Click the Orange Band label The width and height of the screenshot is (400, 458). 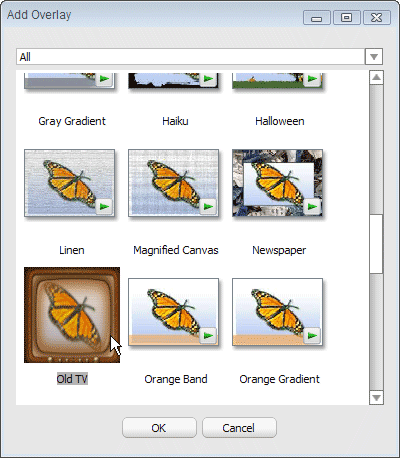[x=176, y=379]
